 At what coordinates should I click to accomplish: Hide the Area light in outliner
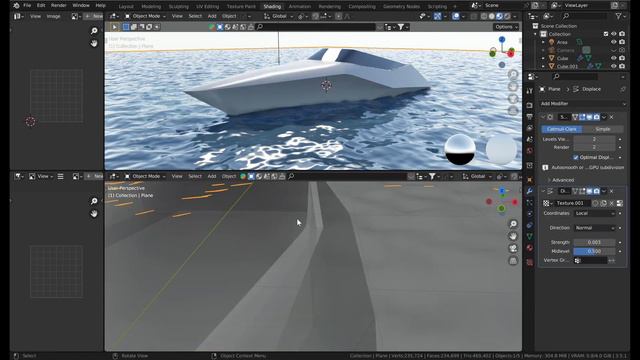pyautogui.click(x=614, y=42)
